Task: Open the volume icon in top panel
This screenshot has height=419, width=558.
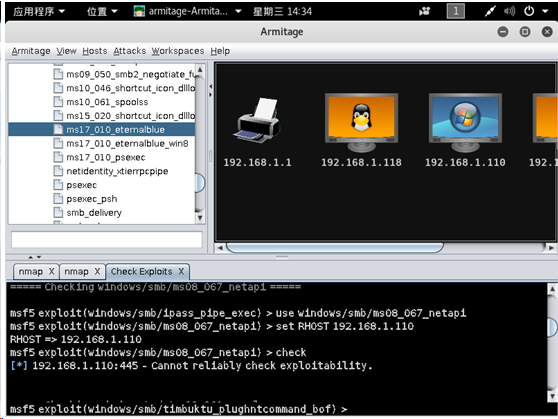Action: [509, 11]
